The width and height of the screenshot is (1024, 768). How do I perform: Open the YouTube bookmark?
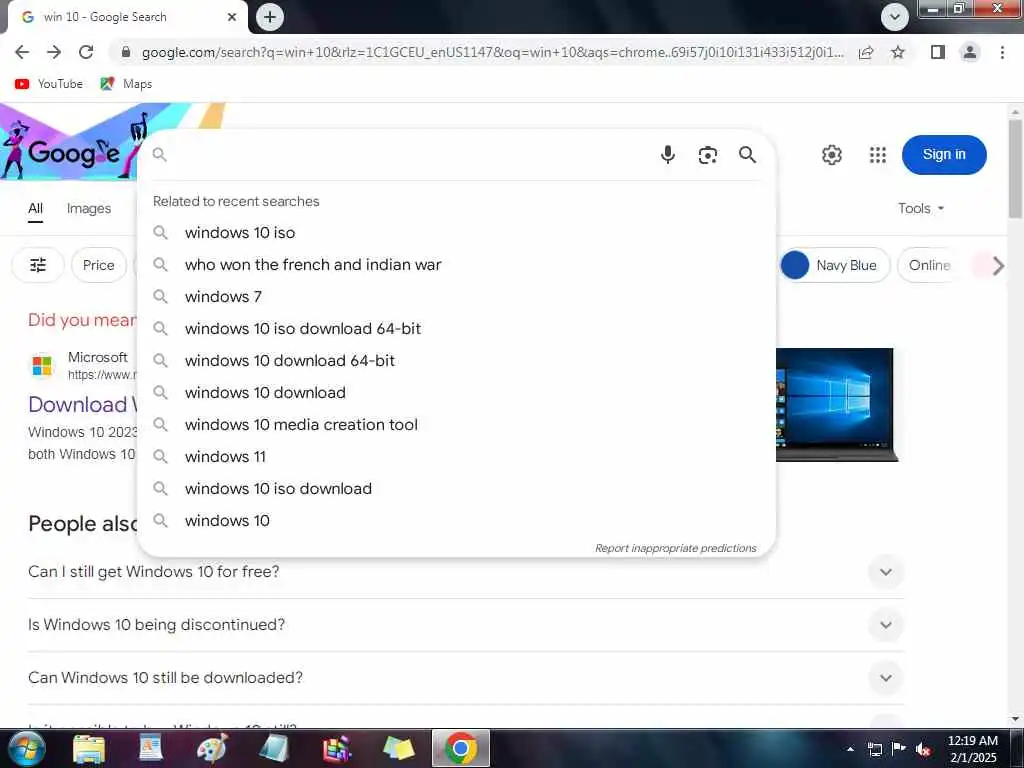point(49,84)
